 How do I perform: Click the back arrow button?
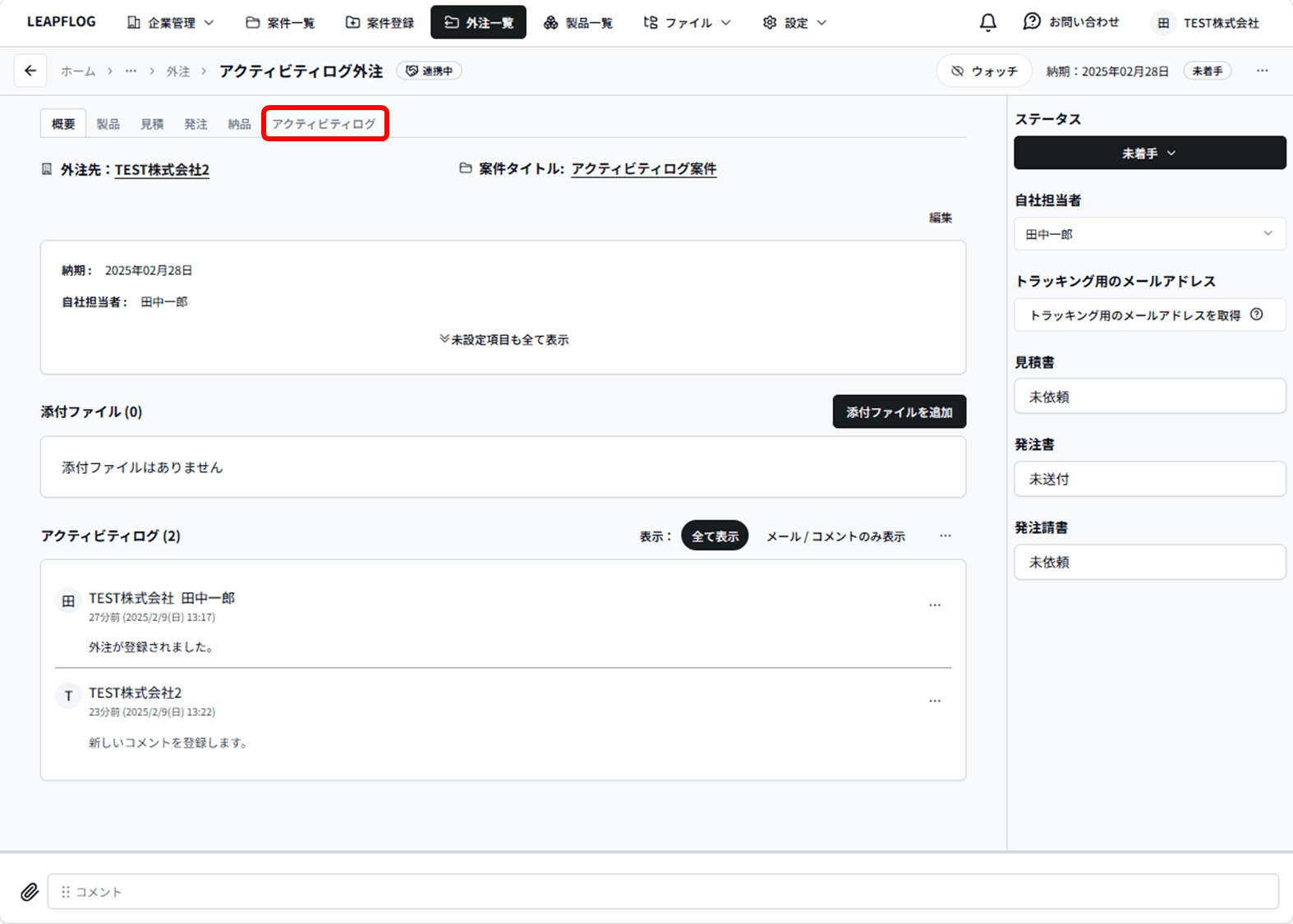tap(30, 71)
